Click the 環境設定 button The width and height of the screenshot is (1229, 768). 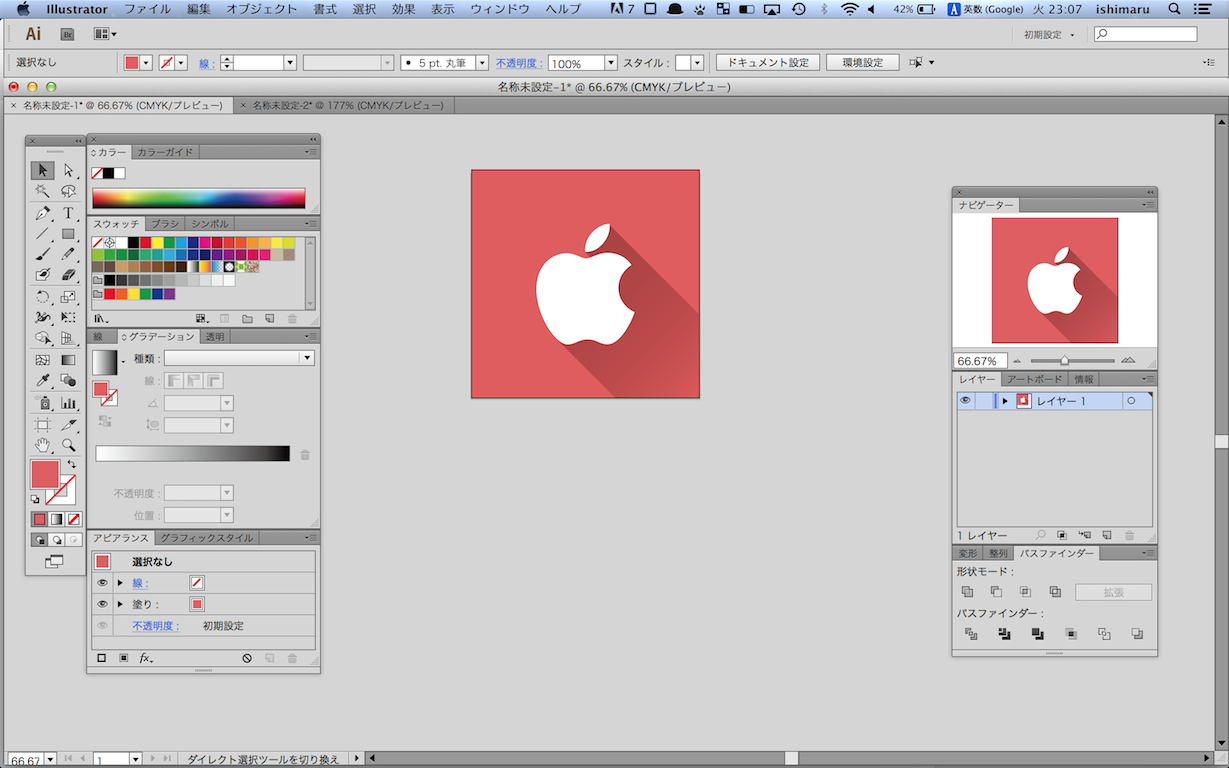pyautogui.click(x=862, y=62)
